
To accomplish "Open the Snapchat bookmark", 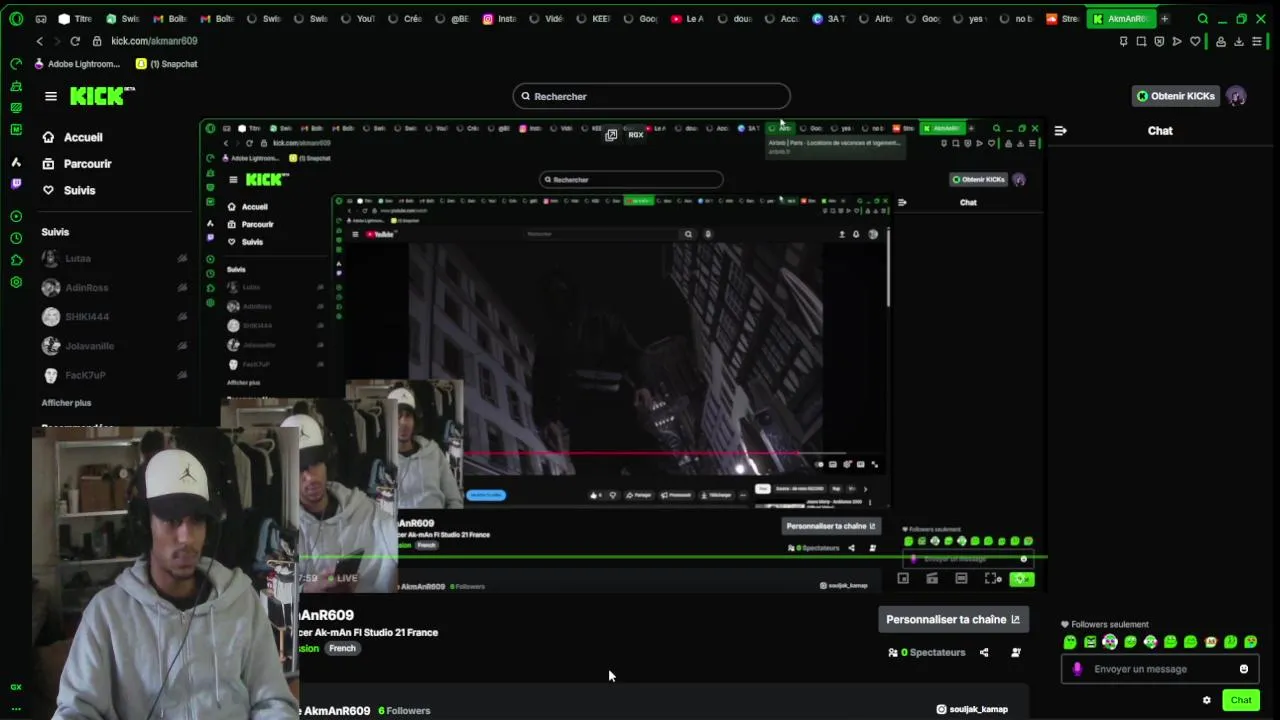I will [167, 64].
